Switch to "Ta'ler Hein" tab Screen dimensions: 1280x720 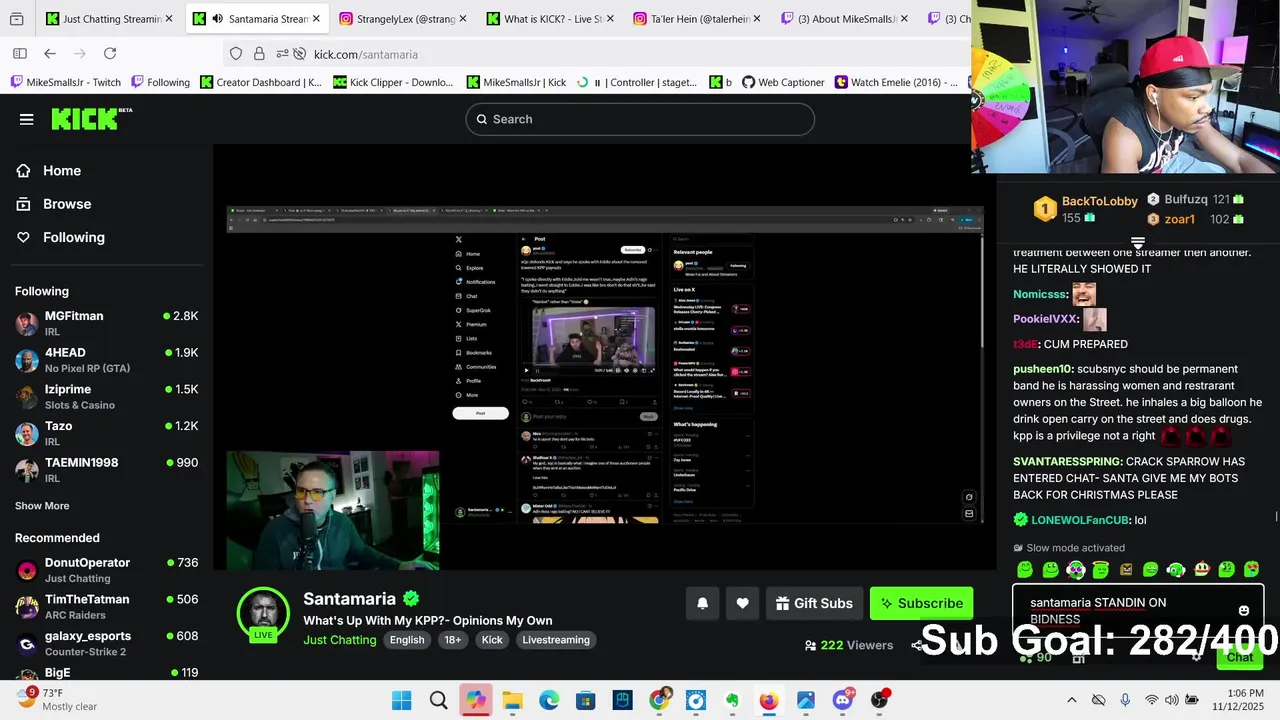[x=699, y=19]
